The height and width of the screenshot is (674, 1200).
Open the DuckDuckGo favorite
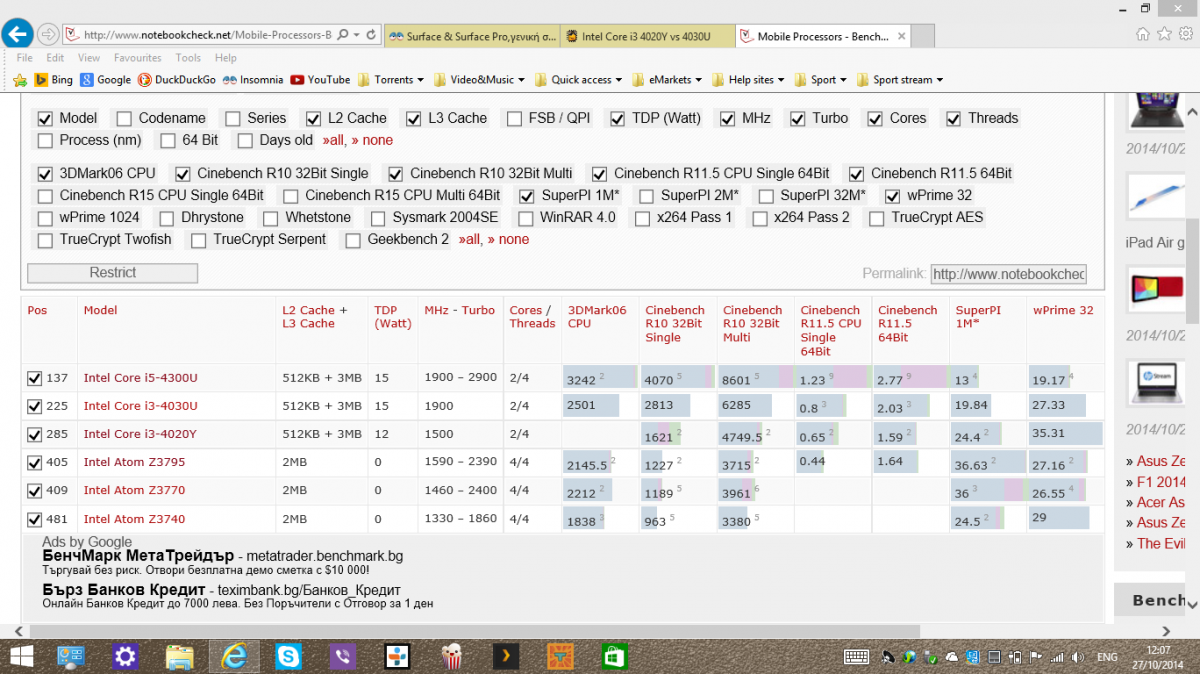(177, 80)
